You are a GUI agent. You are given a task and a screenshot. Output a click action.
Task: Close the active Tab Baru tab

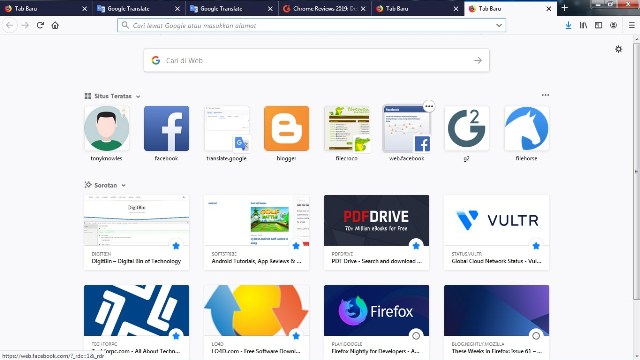[x=549, y=9]
